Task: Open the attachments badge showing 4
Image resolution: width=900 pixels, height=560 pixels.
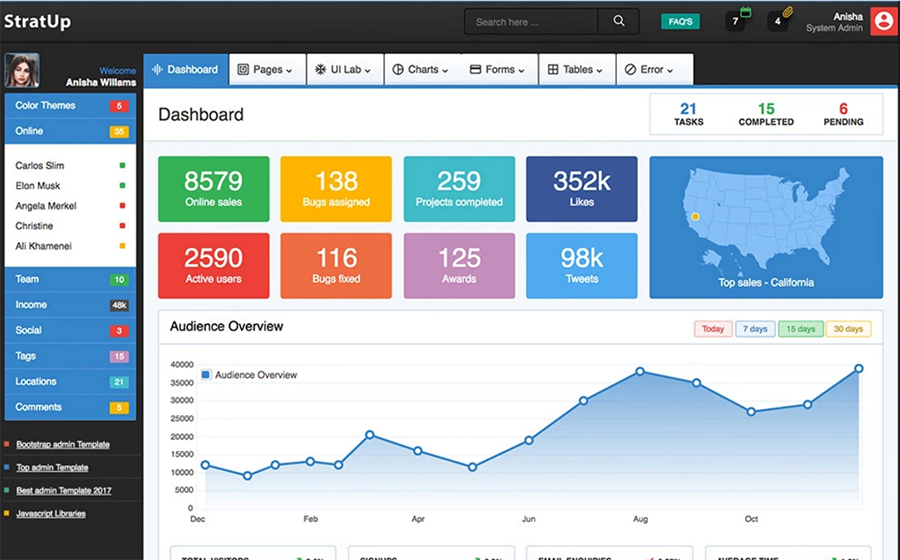Action: pyautogui.click(x=778, y=21)
